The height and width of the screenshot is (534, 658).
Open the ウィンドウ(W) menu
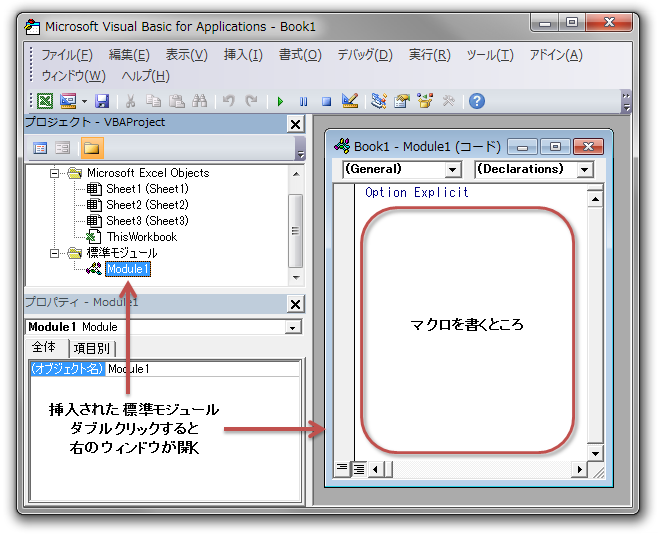click(x=73, y=76)
